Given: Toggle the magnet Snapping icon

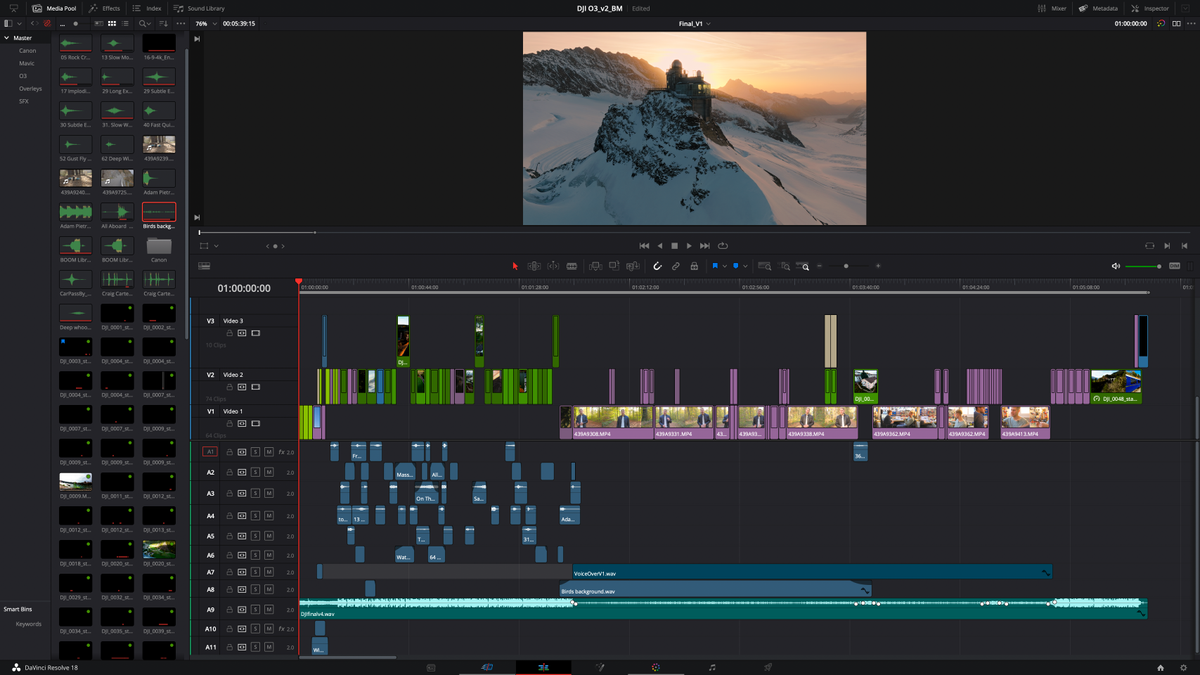Looking at the screenshot, I should [x=657, y=266].
